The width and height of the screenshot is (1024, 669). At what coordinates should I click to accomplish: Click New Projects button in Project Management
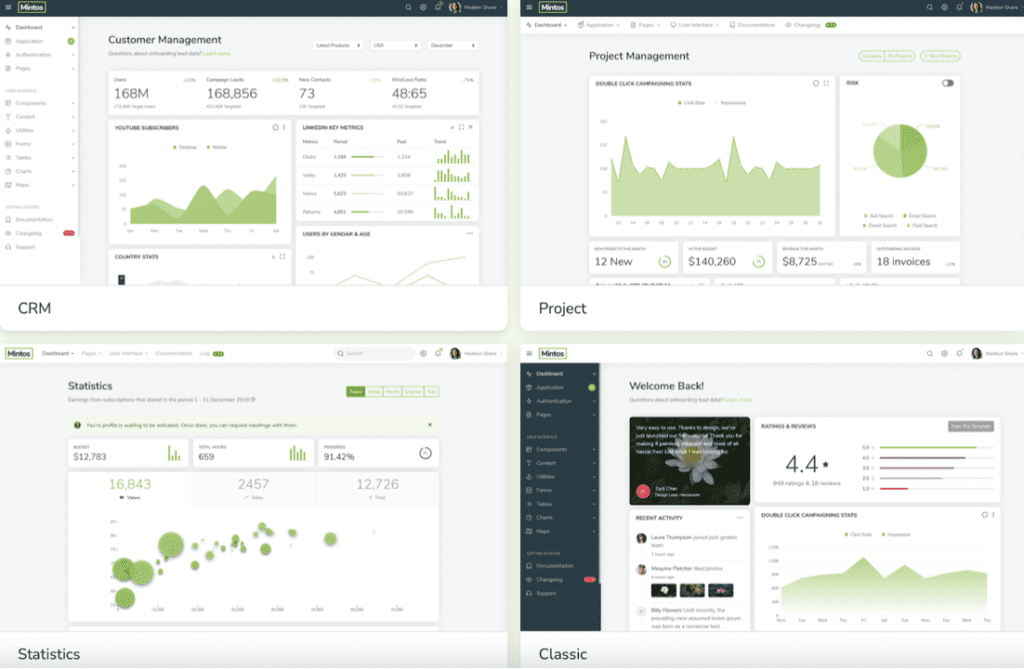tap(940, 56)
